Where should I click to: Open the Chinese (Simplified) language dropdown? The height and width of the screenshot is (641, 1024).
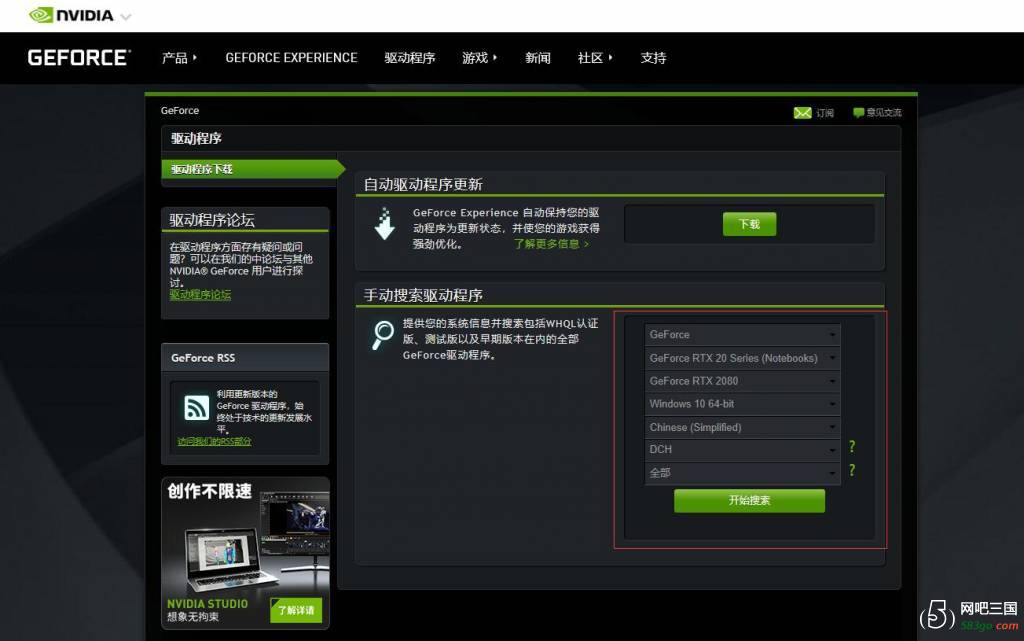tap(742, 427)
